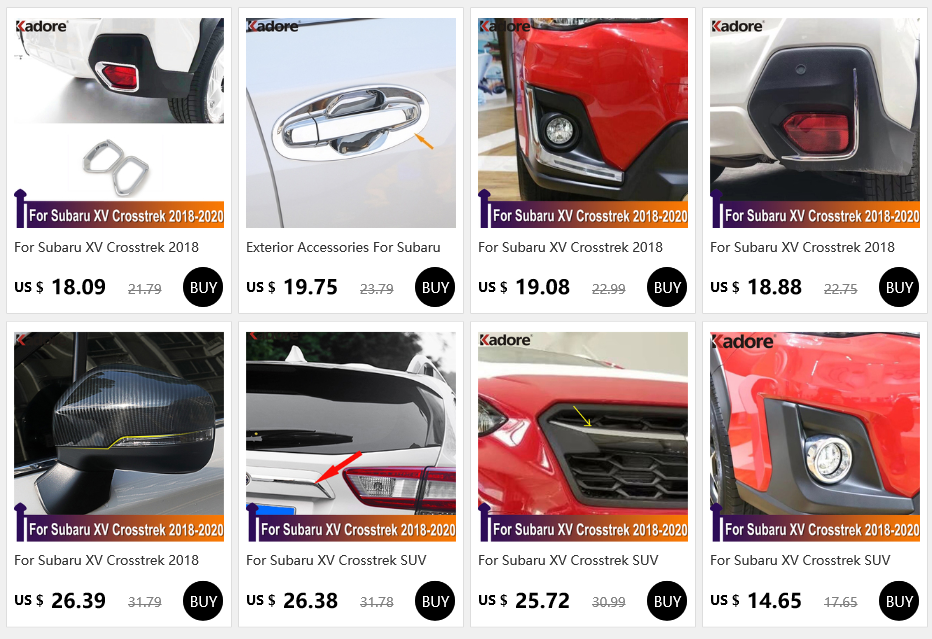Open title link above the $25.72 price
The width and height of the screenshot is (932, 639).
568,561
